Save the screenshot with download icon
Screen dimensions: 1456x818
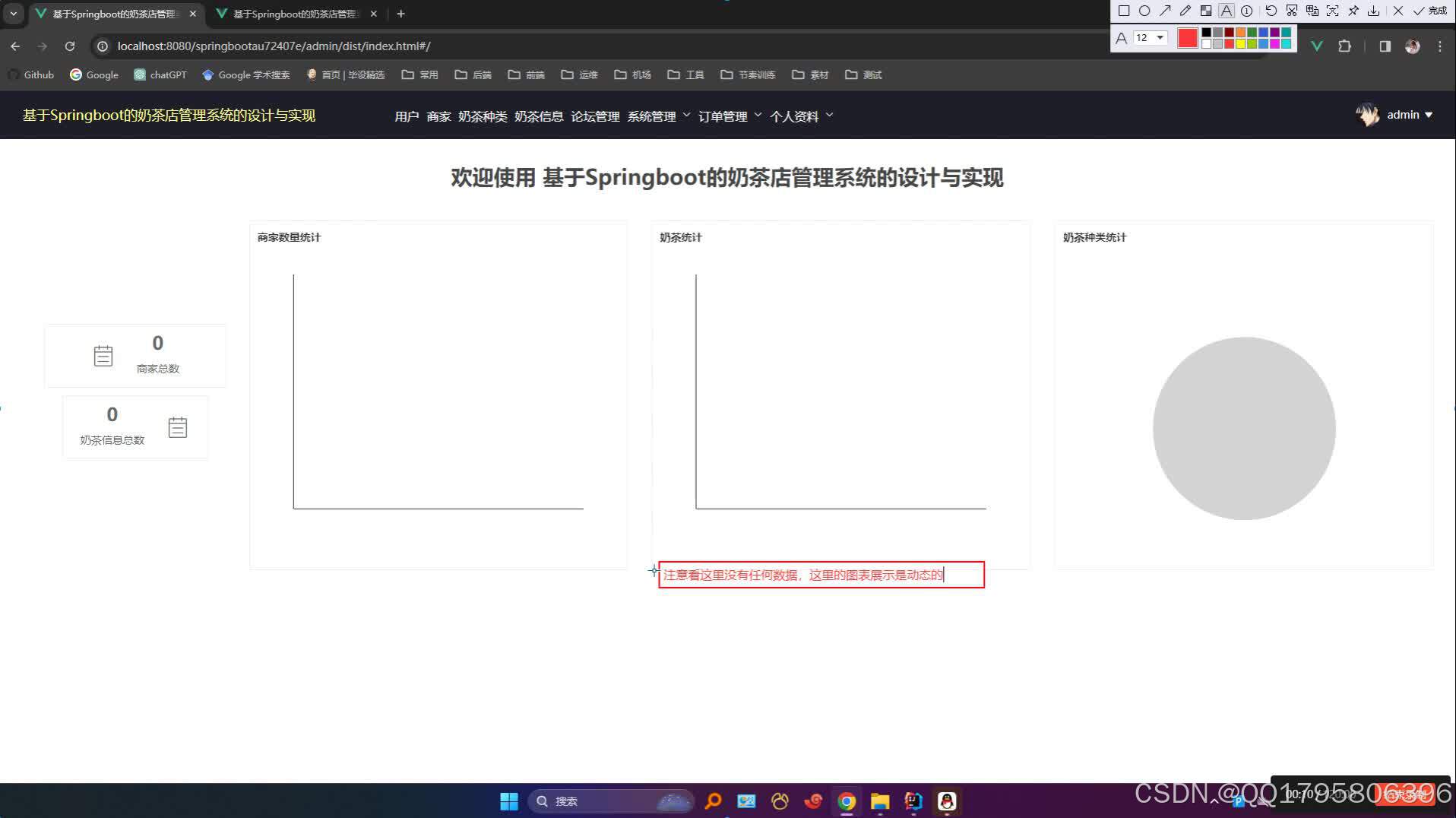point(1374,11)
